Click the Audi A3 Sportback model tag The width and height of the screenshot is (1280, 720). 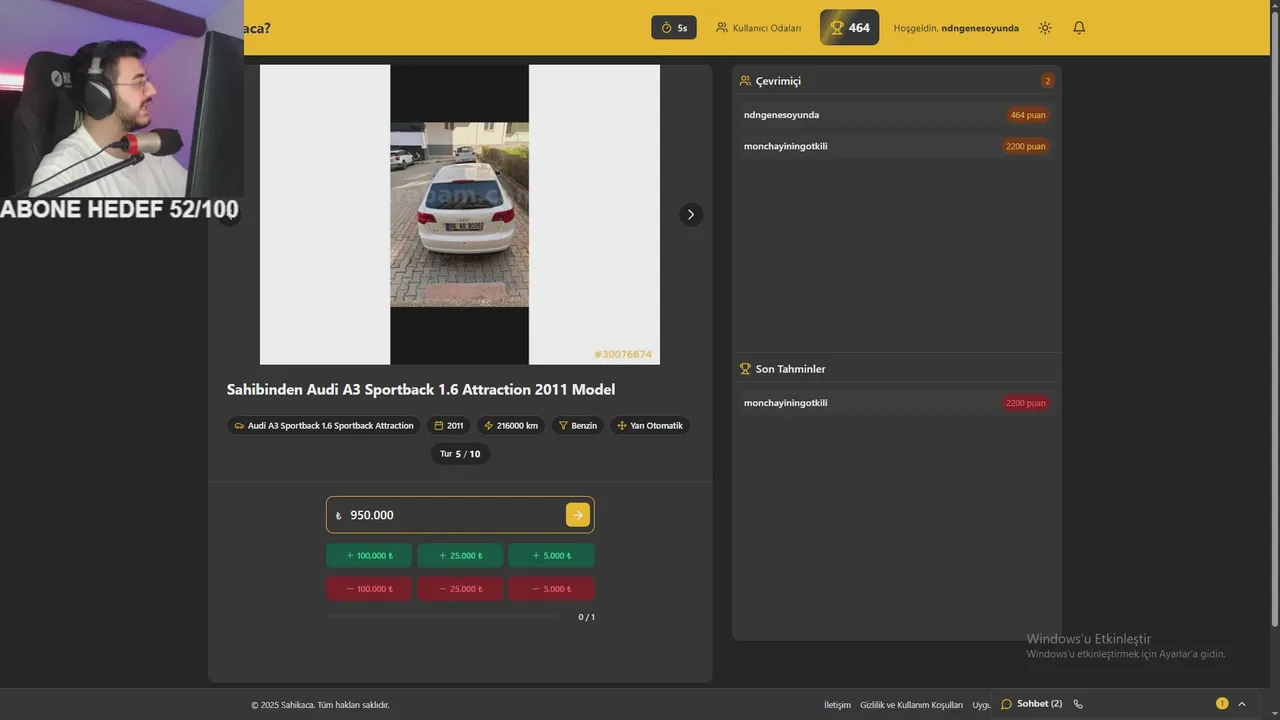point(324,426)
